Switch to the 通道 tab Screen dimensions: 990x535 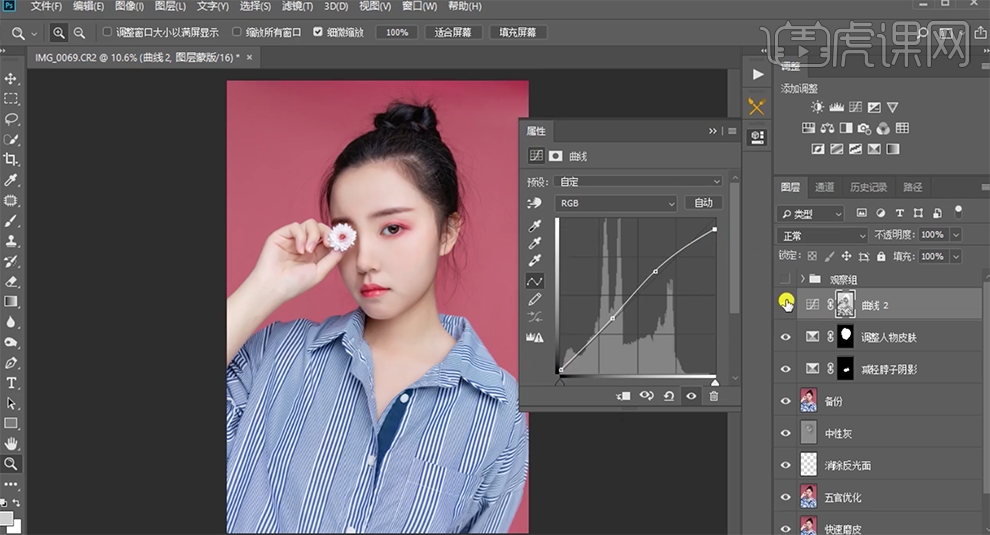tap(824, 187)
